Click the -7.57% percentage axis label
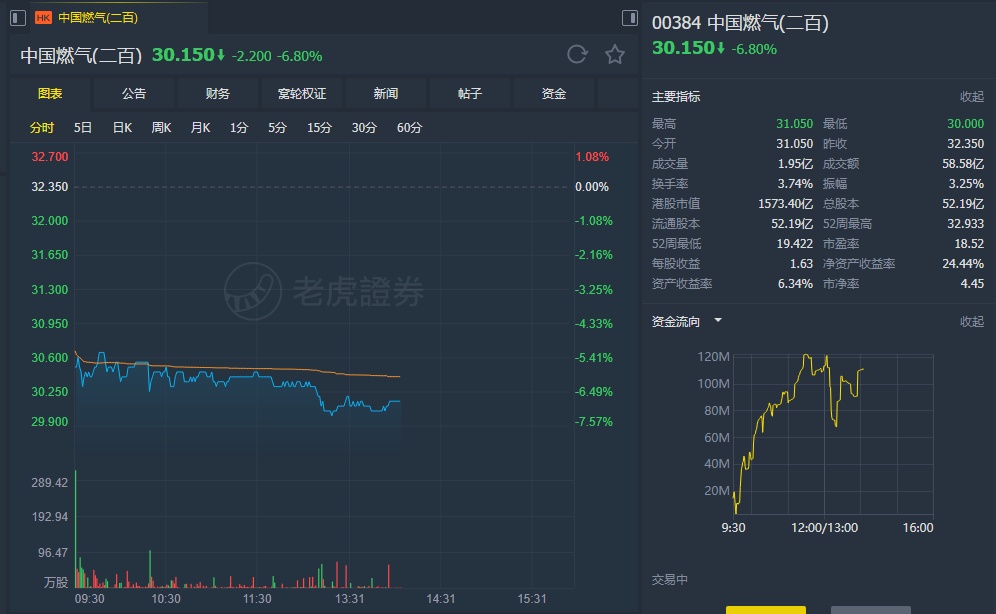The width and height of the screenshot is (996, 614). tap(594, 422)
